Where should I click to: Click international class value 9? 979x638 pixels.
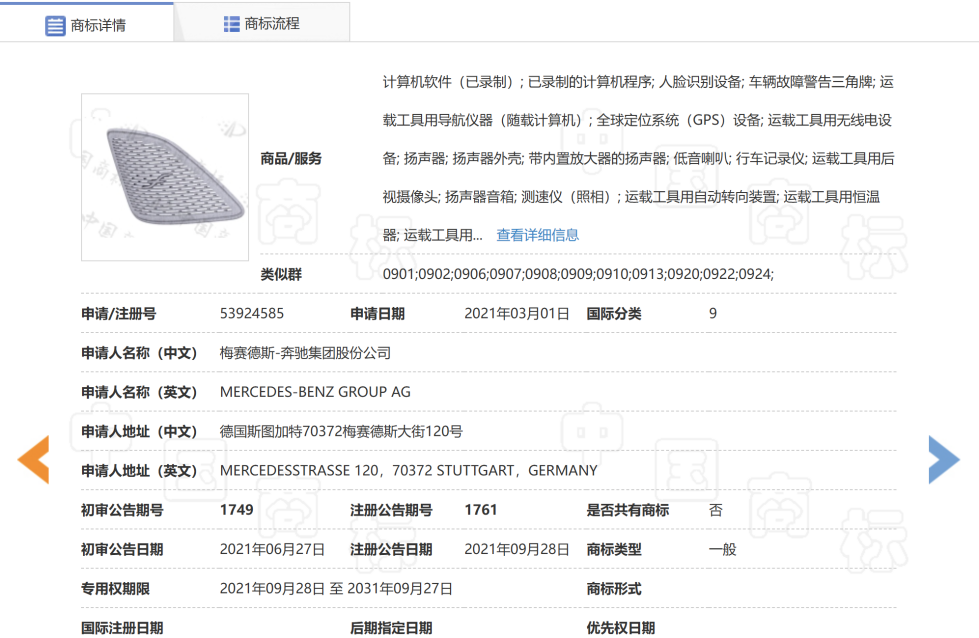click(712, 313)
